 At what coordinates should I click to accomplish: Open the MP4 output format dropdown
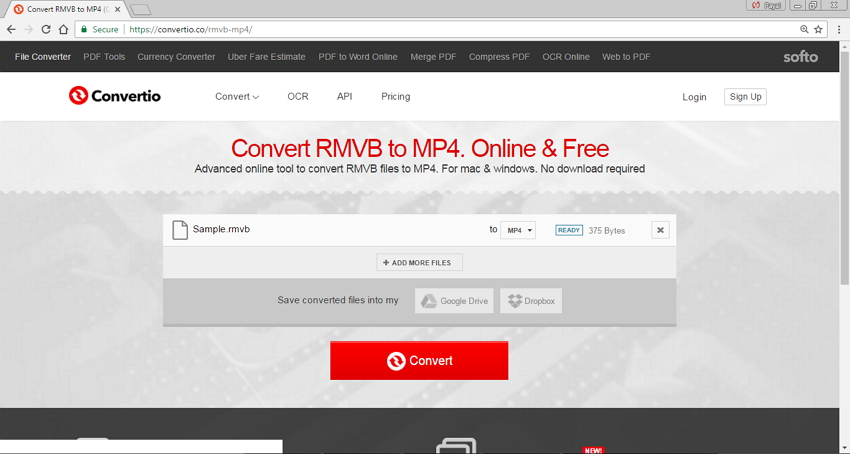click(x=518, y=230)
